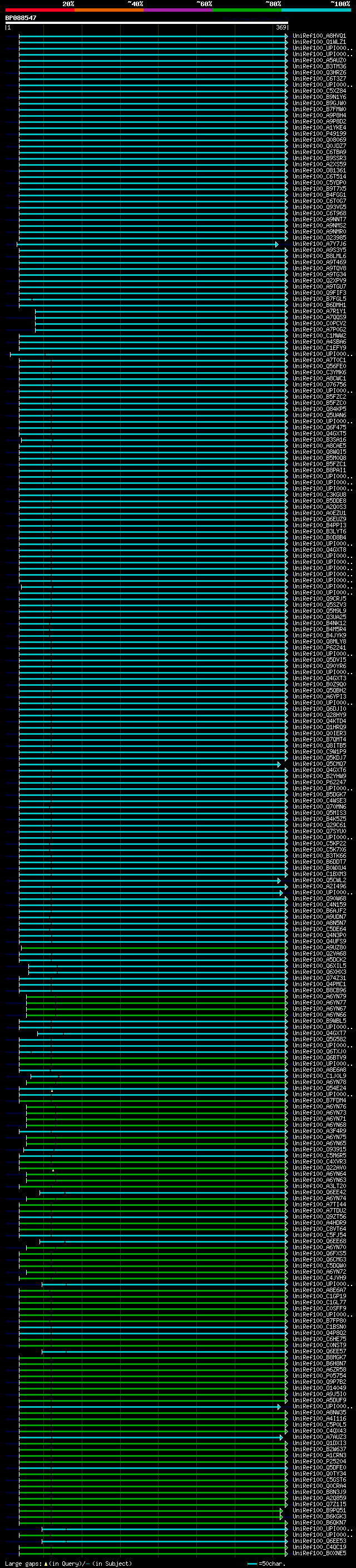Viewport: 356px width, 1568px height.
Task: Select the UniRef100_A2I496 label
Action: [x=319, y=887]
